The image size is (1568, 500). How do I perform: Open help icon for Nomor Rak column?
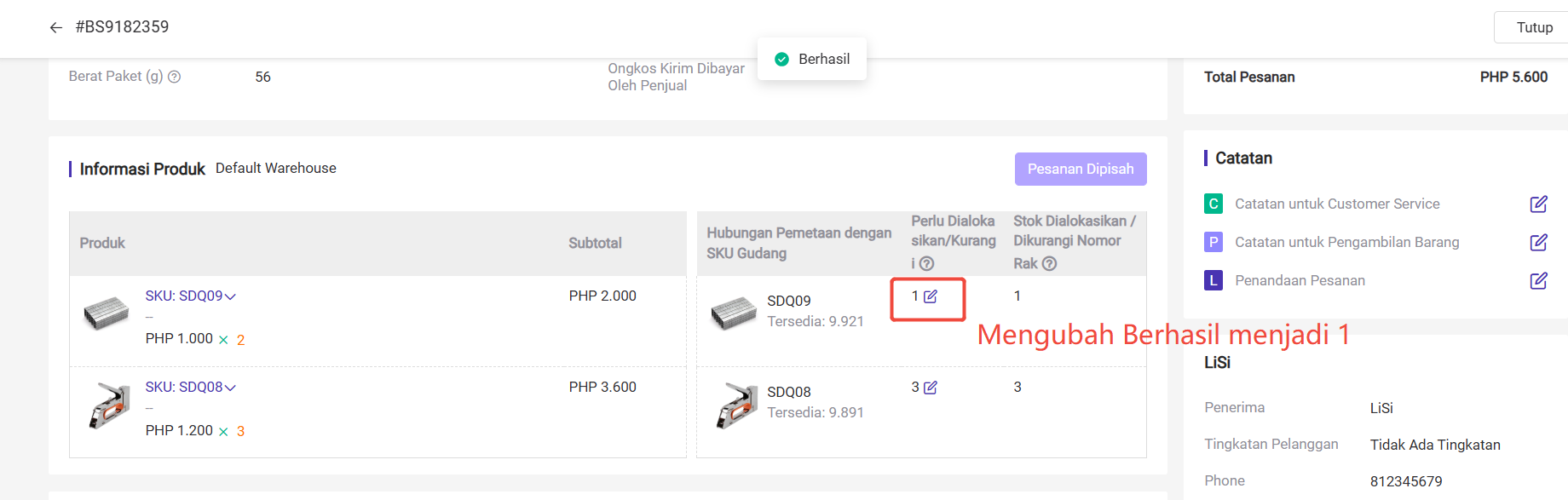tap(1050, 264)
